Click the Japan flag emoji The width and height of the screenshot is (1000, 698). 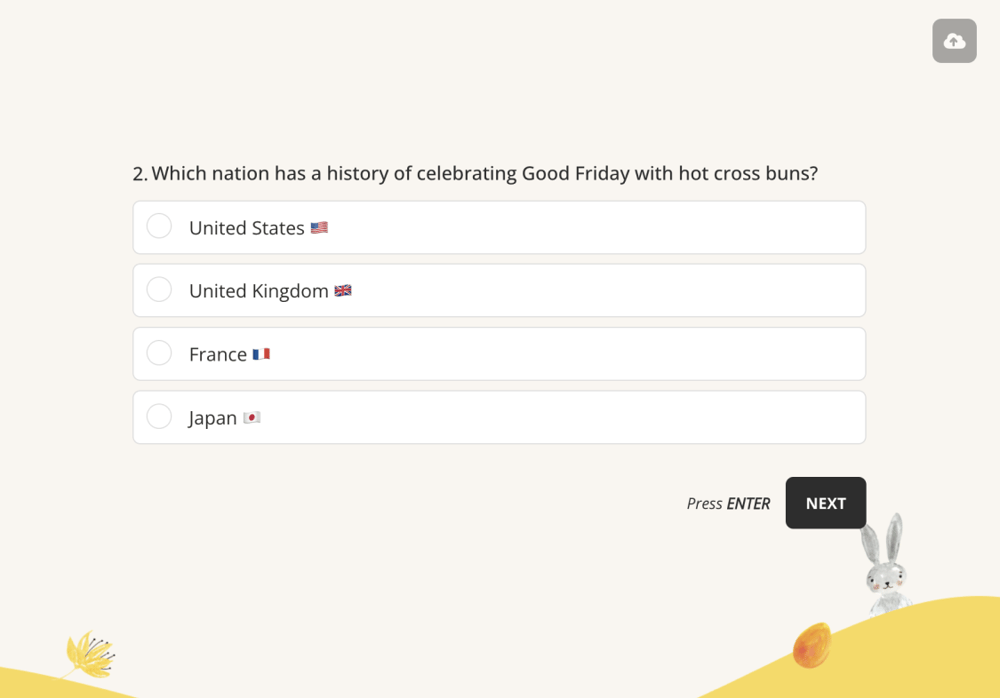click(252, 418)
